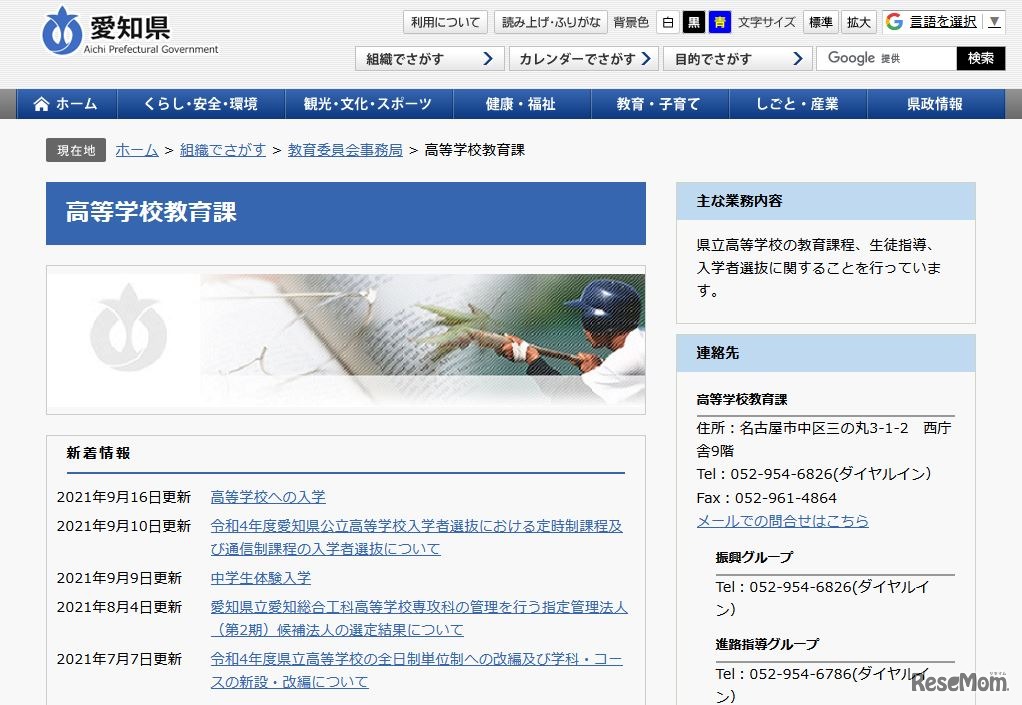
Task: Click the home house icon in navigation bar
Action: (41, 103)
